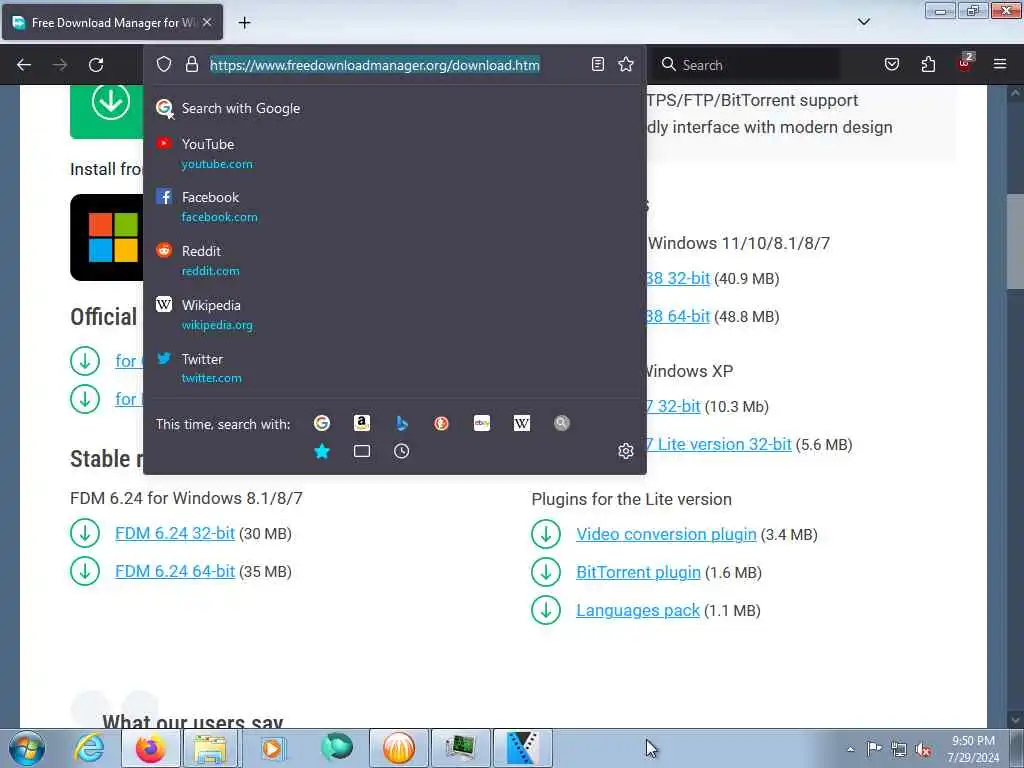1024x768 pixels.
Task: Click the network tray icon
Action: coord(899,750)
